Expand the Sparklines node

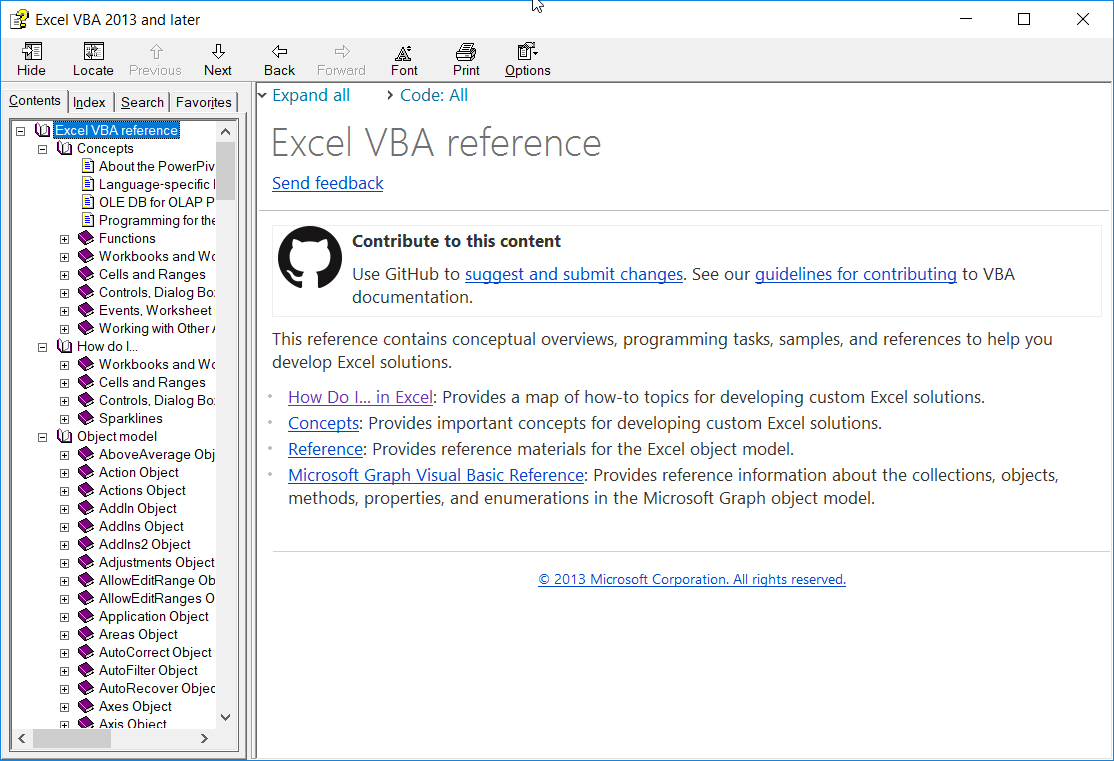[x=64, y=419]
